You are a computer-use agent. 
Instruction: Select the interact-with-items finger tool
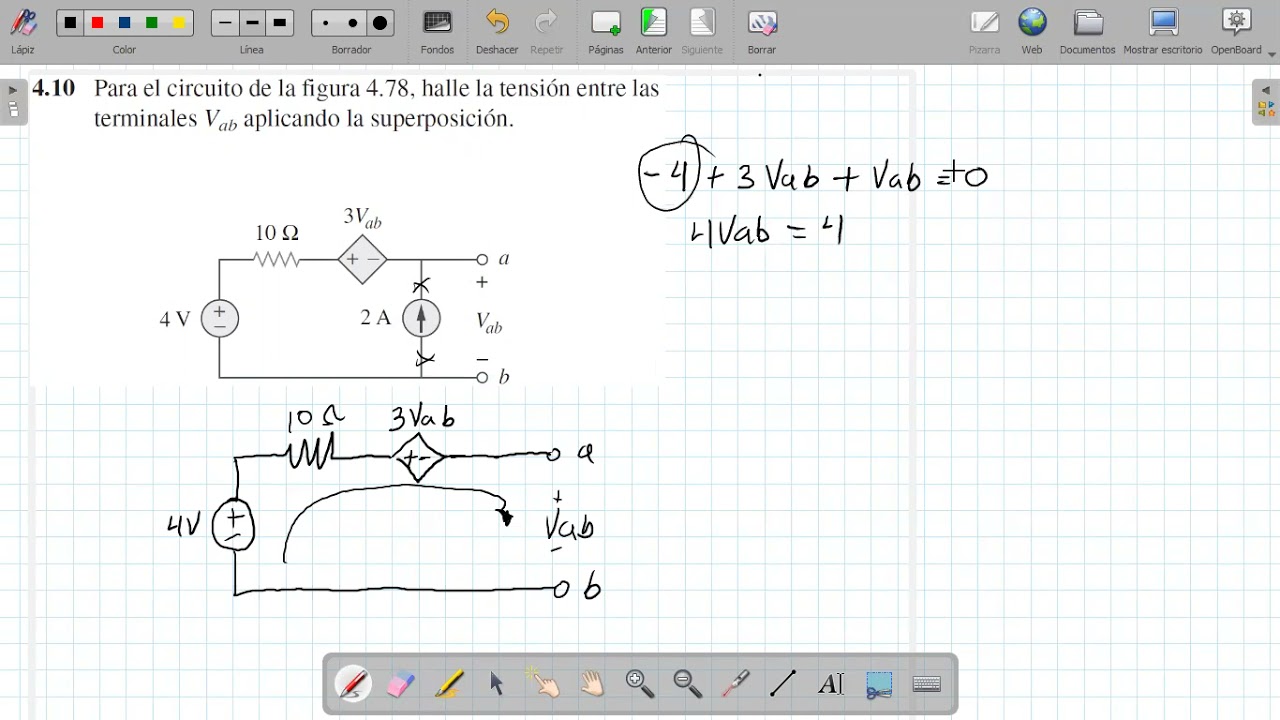[544, 684]
